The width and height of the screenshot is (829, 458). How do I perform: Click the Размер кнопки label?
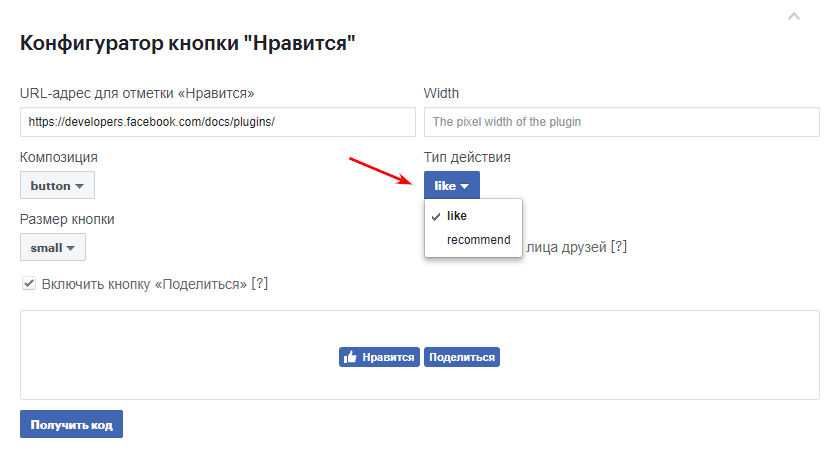click(67, 219)
